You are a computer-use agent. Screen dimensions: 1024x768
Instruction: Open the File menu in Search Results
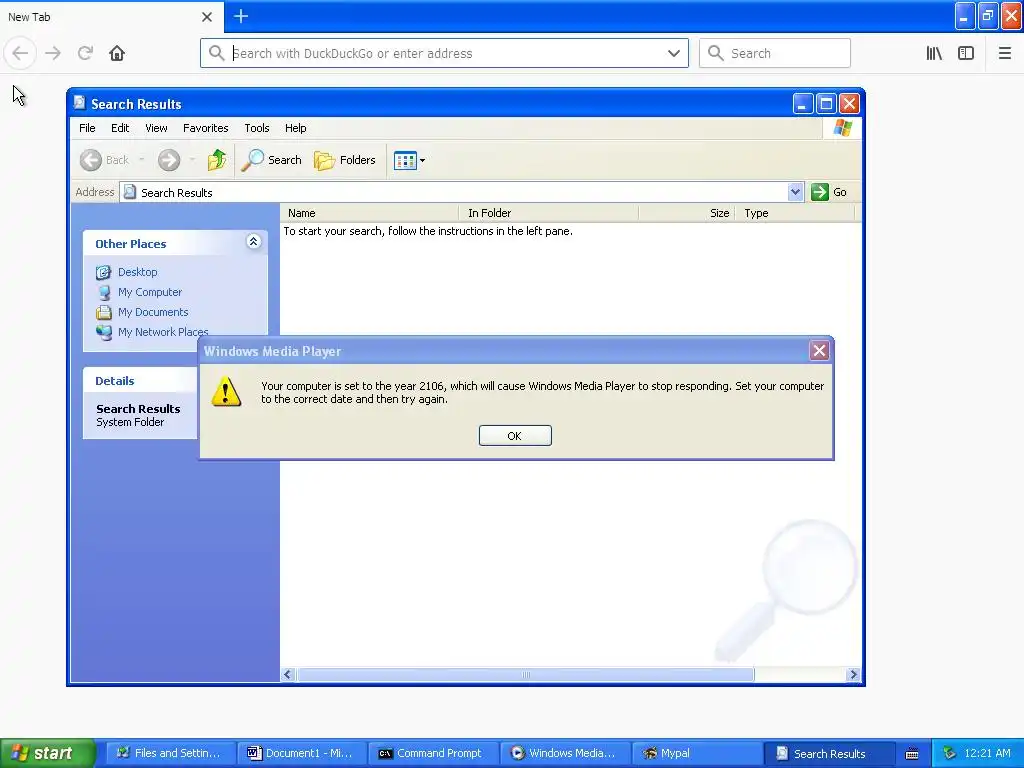click(87, 128)
